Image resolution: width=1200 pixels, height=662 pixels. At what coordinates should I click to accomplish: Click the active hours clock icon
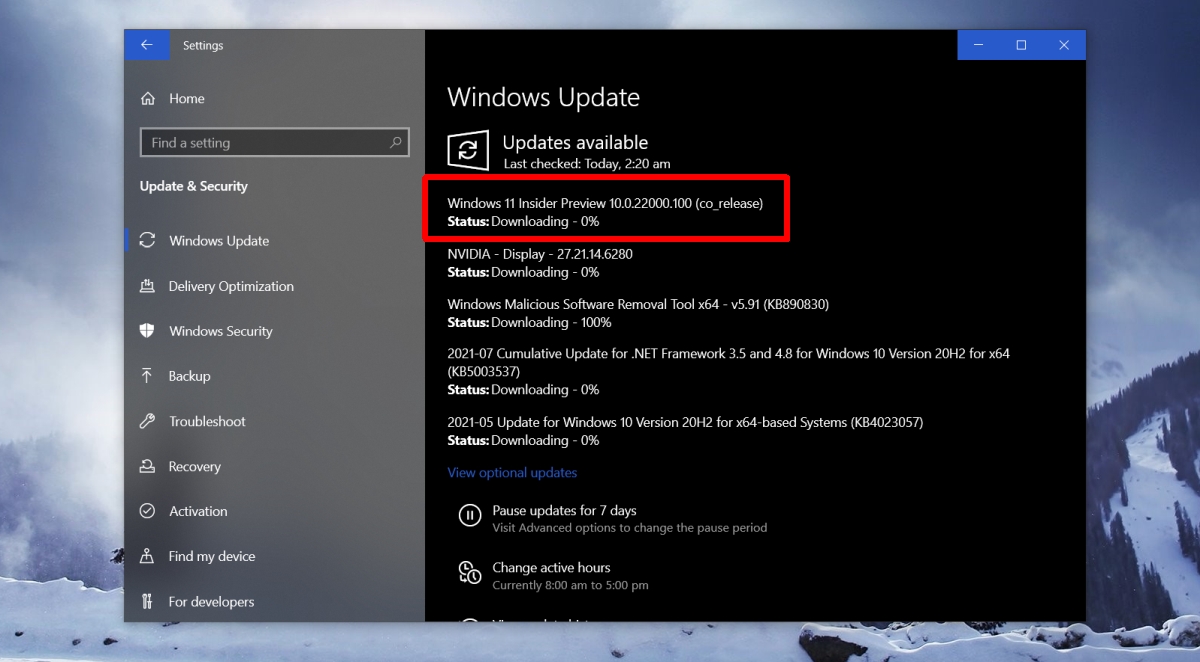pyautogui.click(x=469, y=572)
